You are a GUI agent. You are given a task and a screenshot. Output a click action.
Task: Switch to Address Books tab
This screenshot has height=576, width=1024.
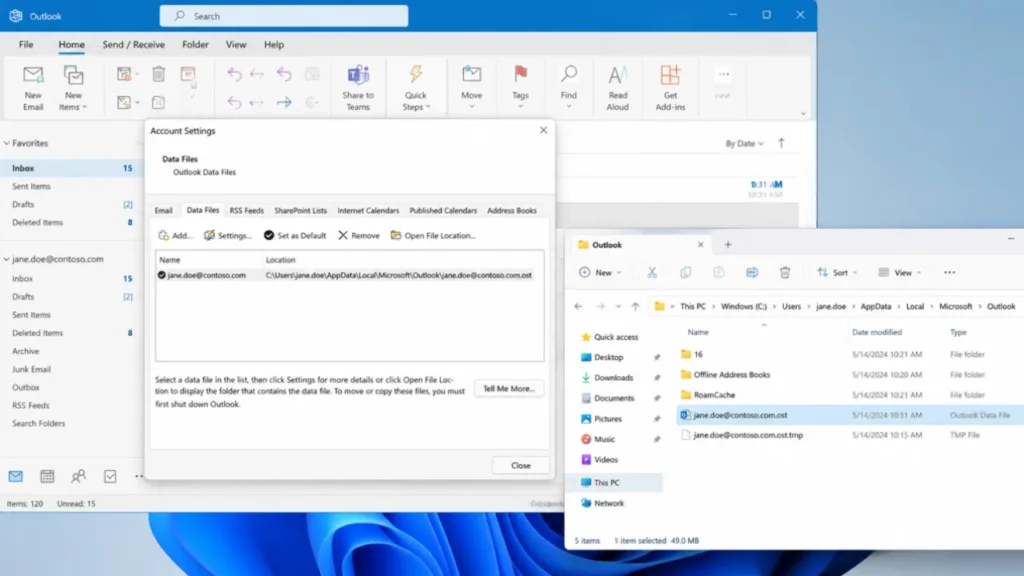tap(512, 210)
